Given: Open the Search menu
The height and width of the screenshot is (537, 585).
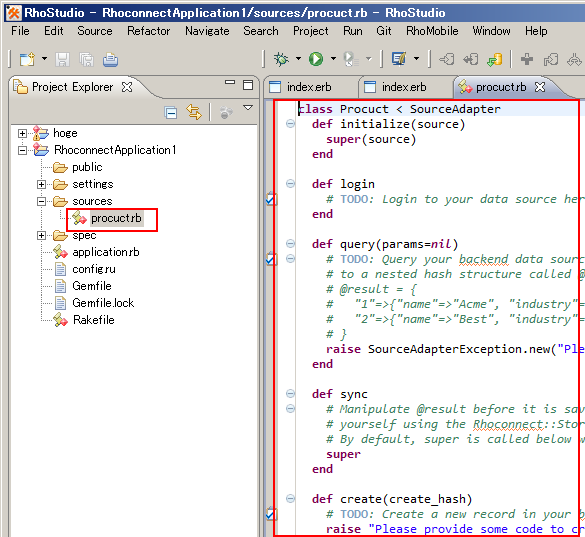Looking at the screenshot, I should click(x=261, y=31).
